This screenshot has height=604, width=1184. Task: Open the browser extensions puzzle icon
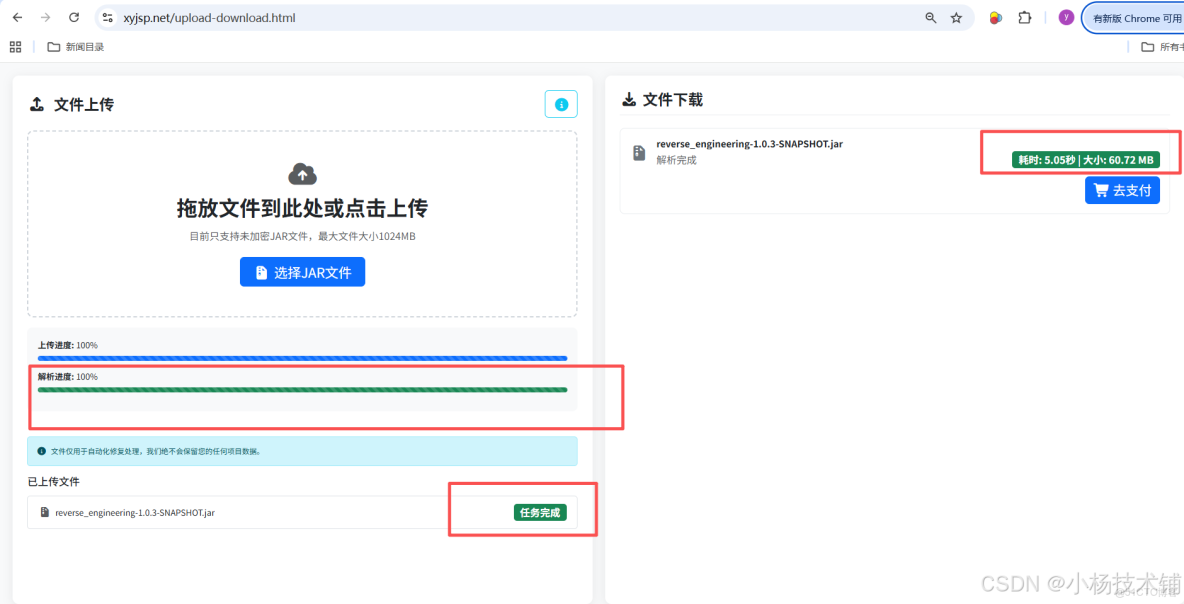[1025, 17]
